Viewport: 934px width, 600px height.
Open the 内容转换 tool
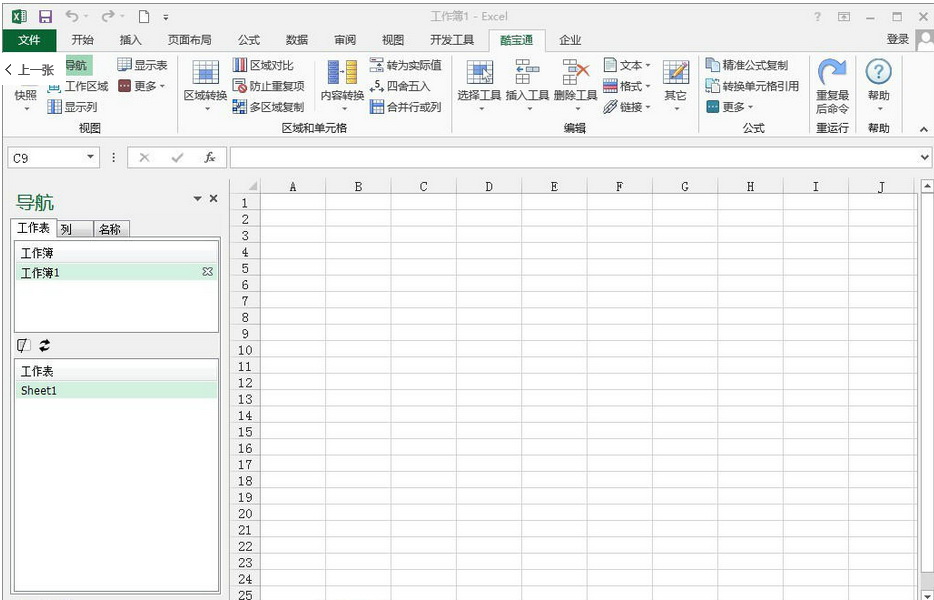342,86
